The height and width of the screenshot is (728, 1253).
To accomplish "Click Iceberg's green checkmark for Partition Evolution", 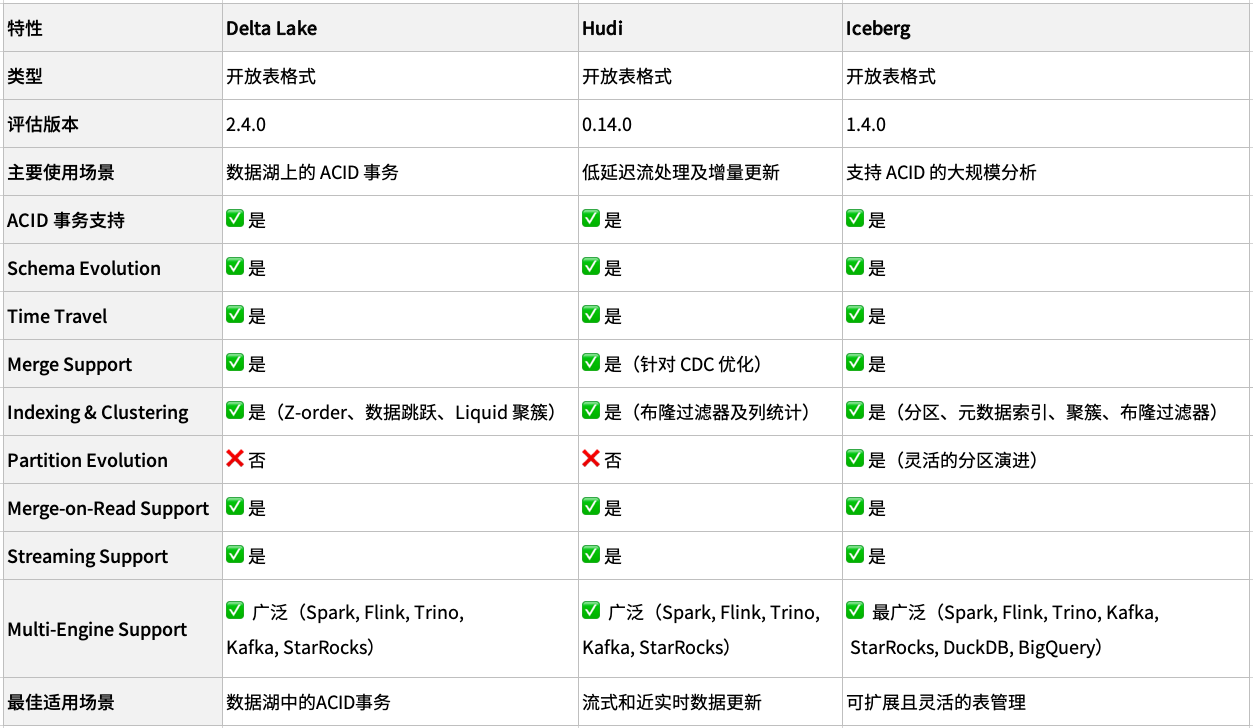I will click(x=855, y=459).
